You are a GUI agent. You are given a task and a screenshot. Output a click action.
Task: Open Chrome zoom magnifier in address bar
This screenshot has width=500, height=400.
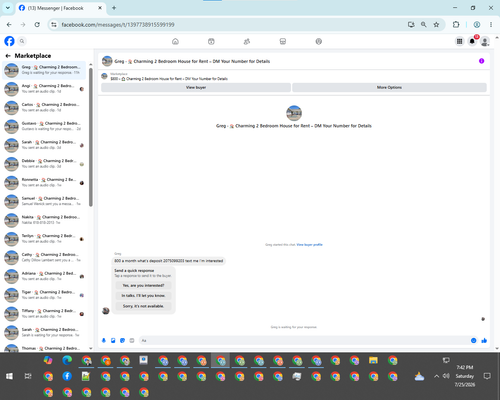pos(423,25)
